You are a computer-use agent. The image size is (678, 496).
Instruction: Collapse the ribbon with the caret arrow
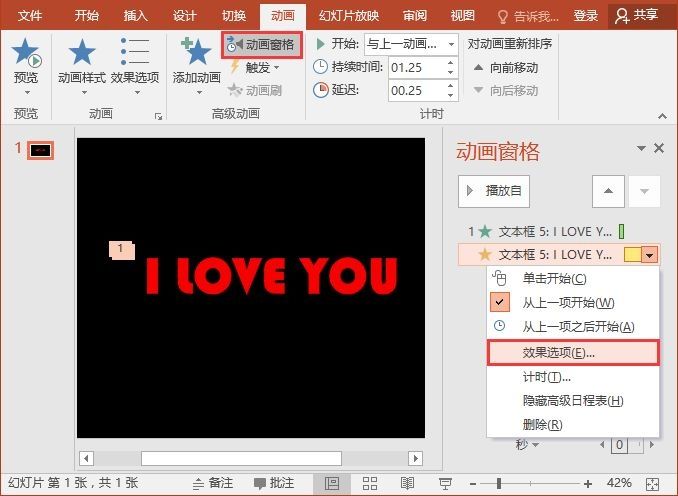point(662,115)
